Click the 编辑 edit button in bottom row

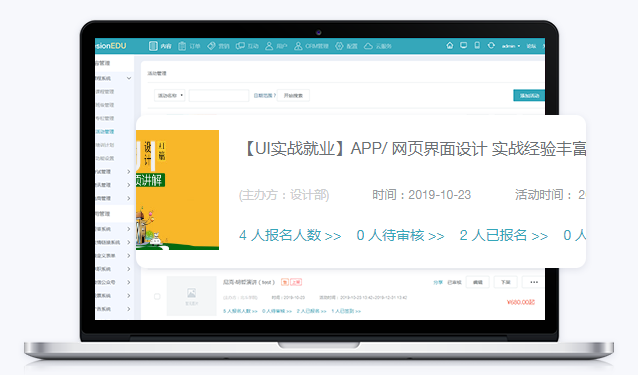click(478, 282)
